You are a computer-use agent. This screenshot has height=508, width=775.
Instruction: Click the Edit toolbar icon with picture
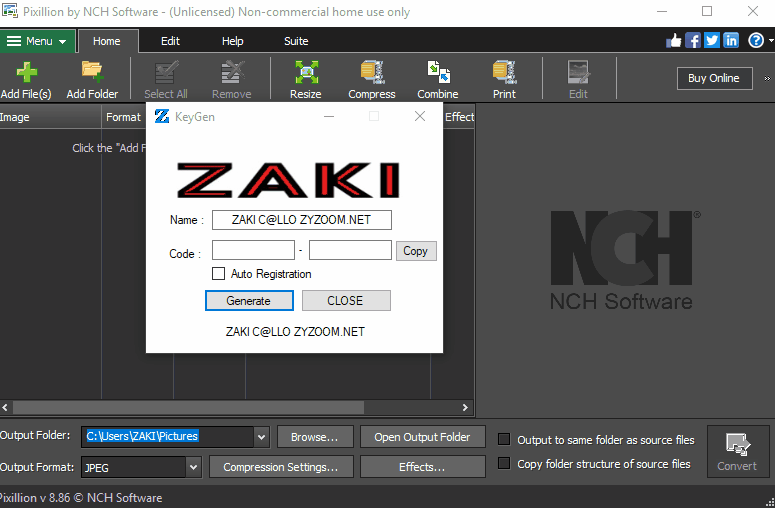[x=578, y=72]
